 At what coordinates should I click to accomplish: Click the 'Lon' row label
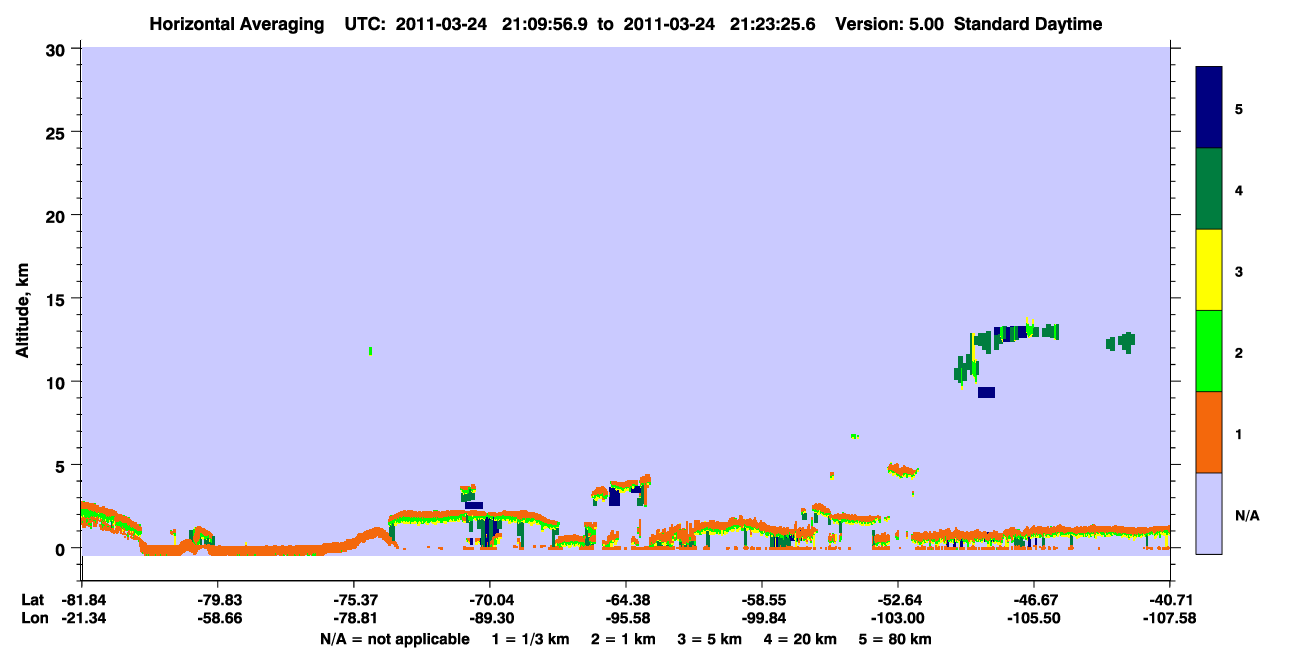33,618
